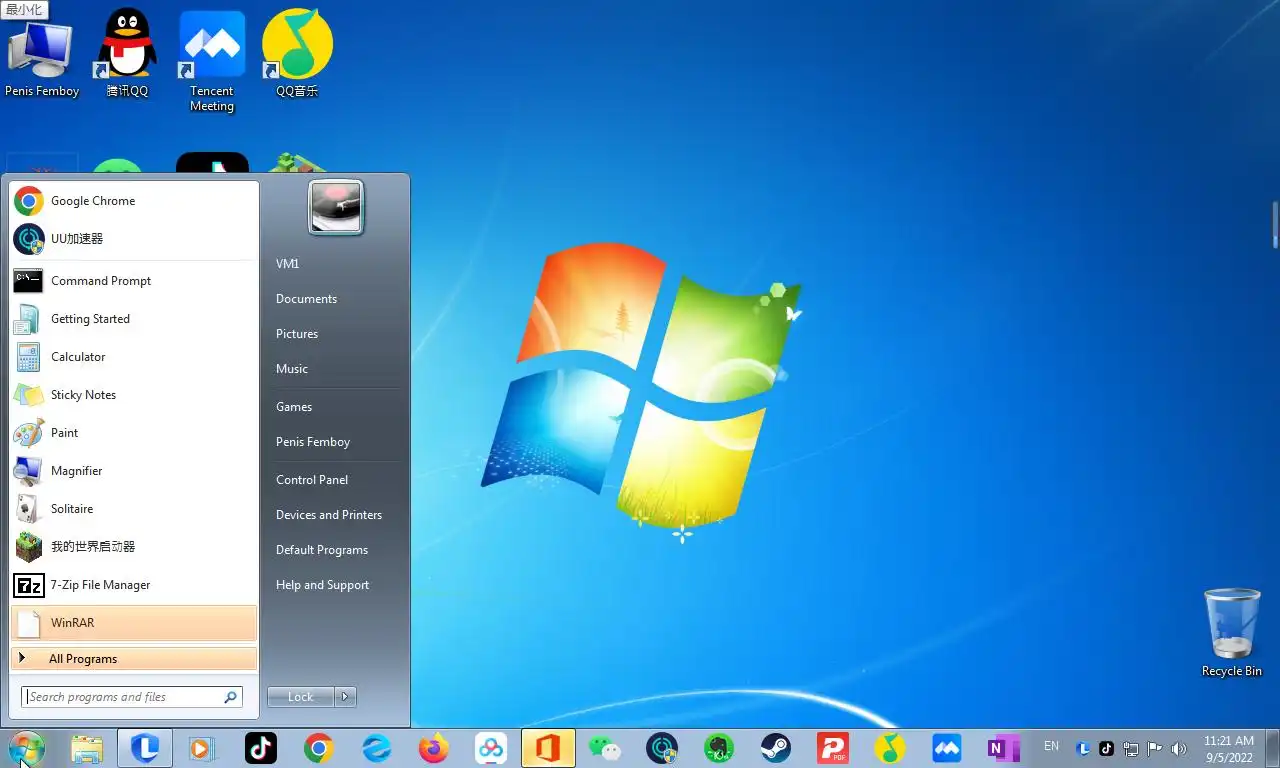The image size is (1280, 768).
Task: Open Magnifier from the Start menu
Action: [134, 471]
